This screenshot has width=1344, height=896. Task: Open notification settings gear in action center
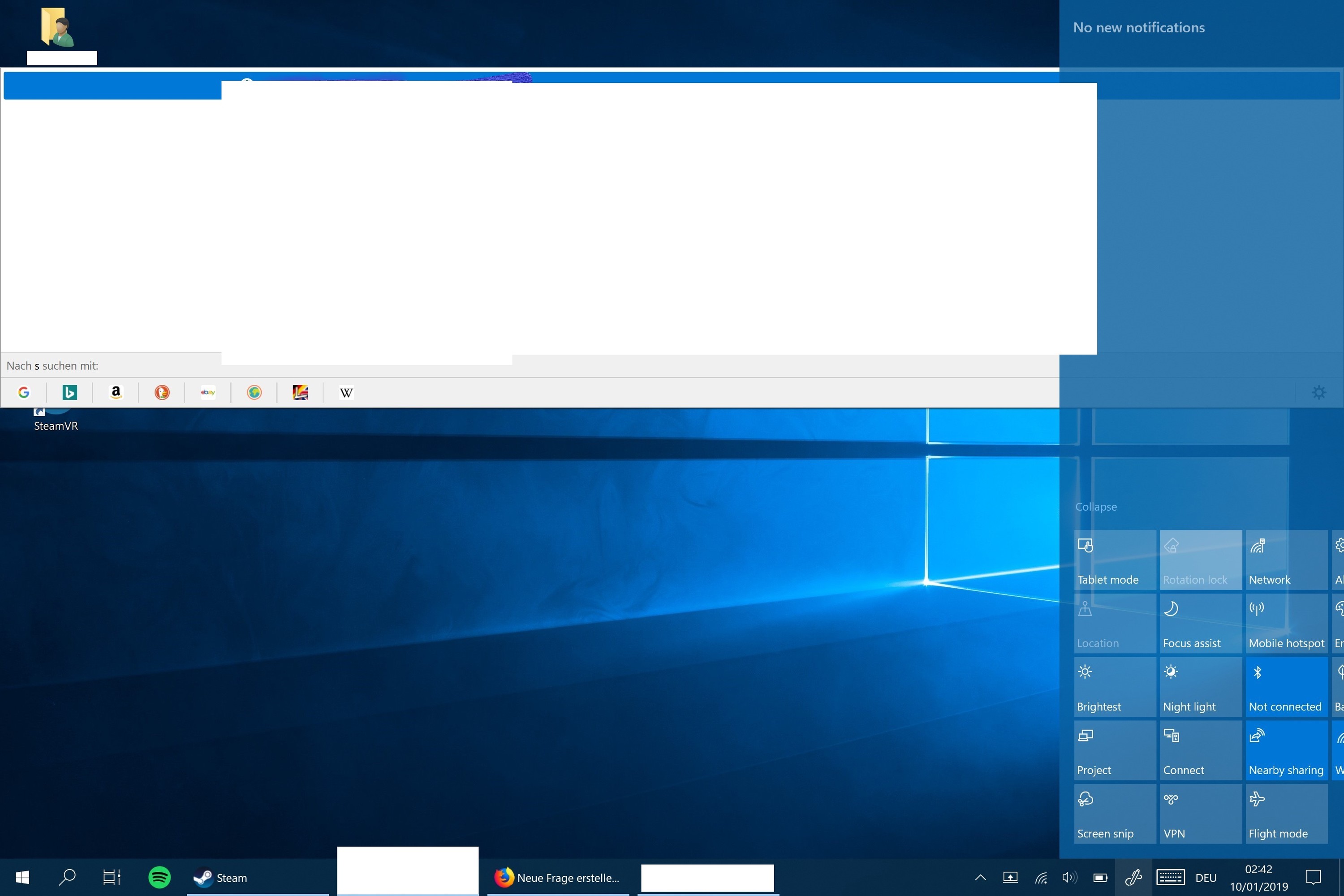(x=1319, y=392)
